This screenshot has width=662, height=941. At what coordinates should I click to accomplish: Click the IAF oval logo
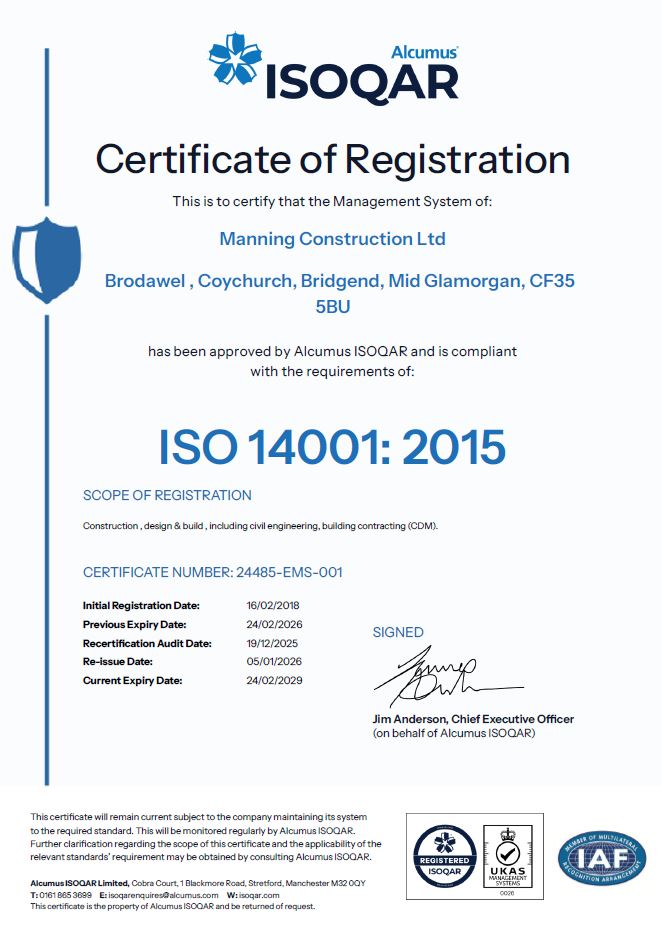[602, 858]
